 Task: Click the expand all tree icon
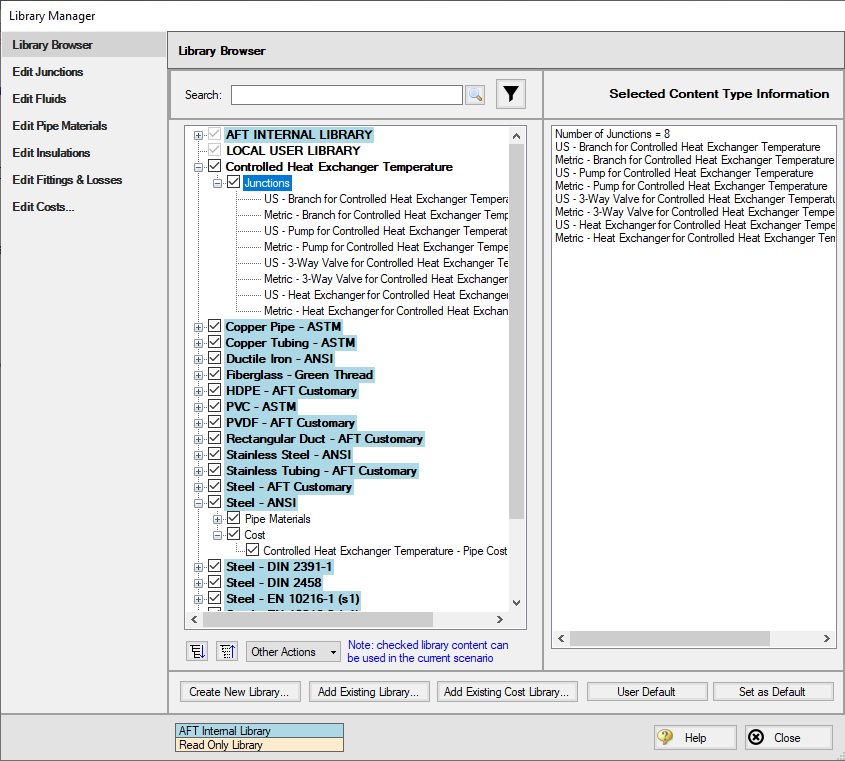tap(197, 651)
